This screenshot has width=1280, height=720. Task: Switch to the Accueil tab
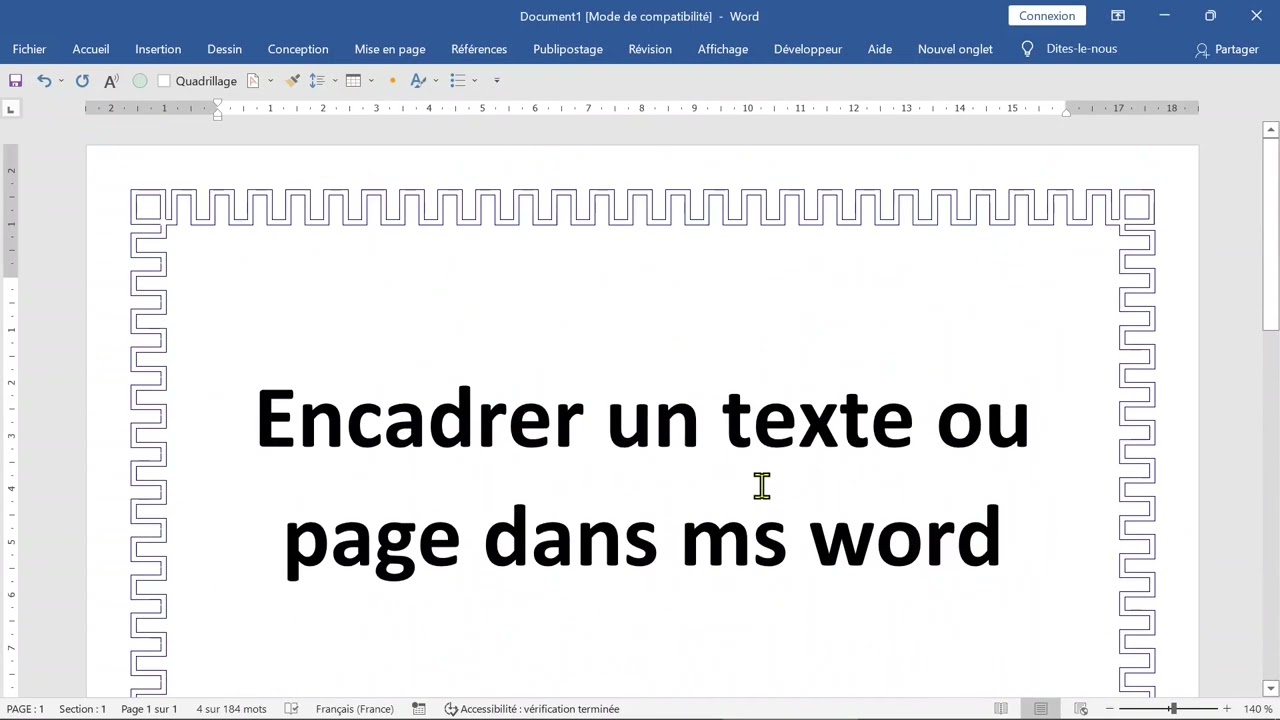point(91,49)
